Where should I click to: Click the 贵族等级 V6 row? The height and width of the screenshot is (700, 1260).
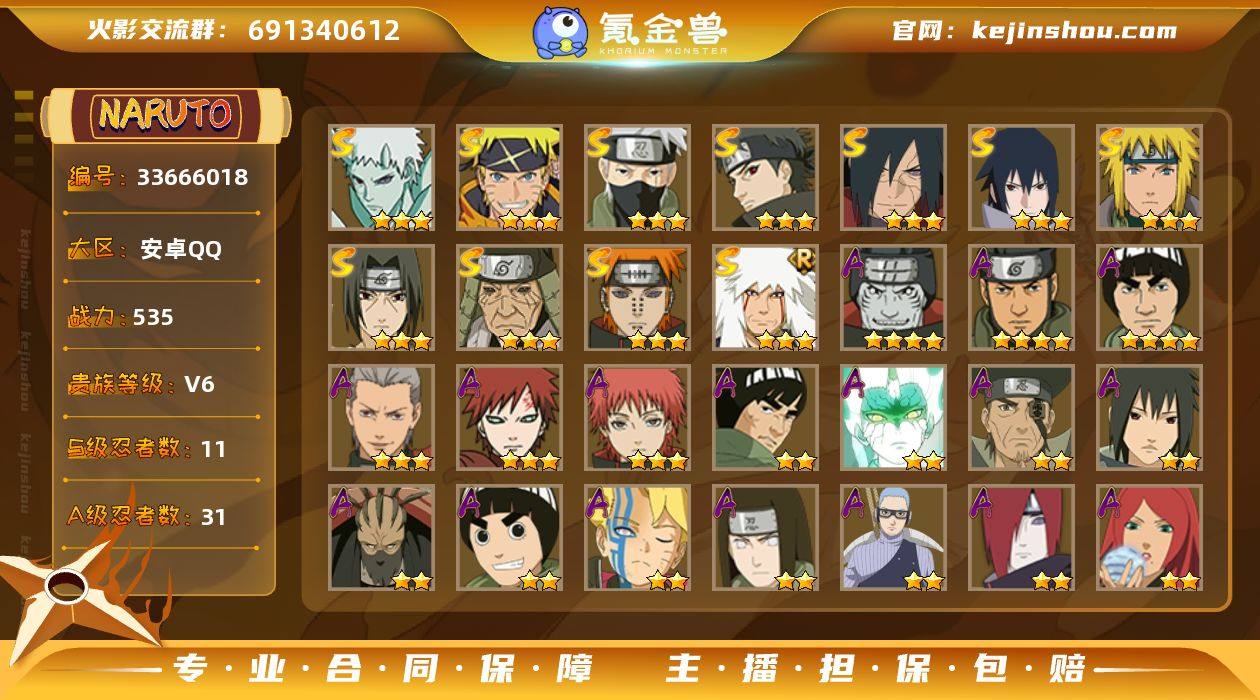click(162, 384)
